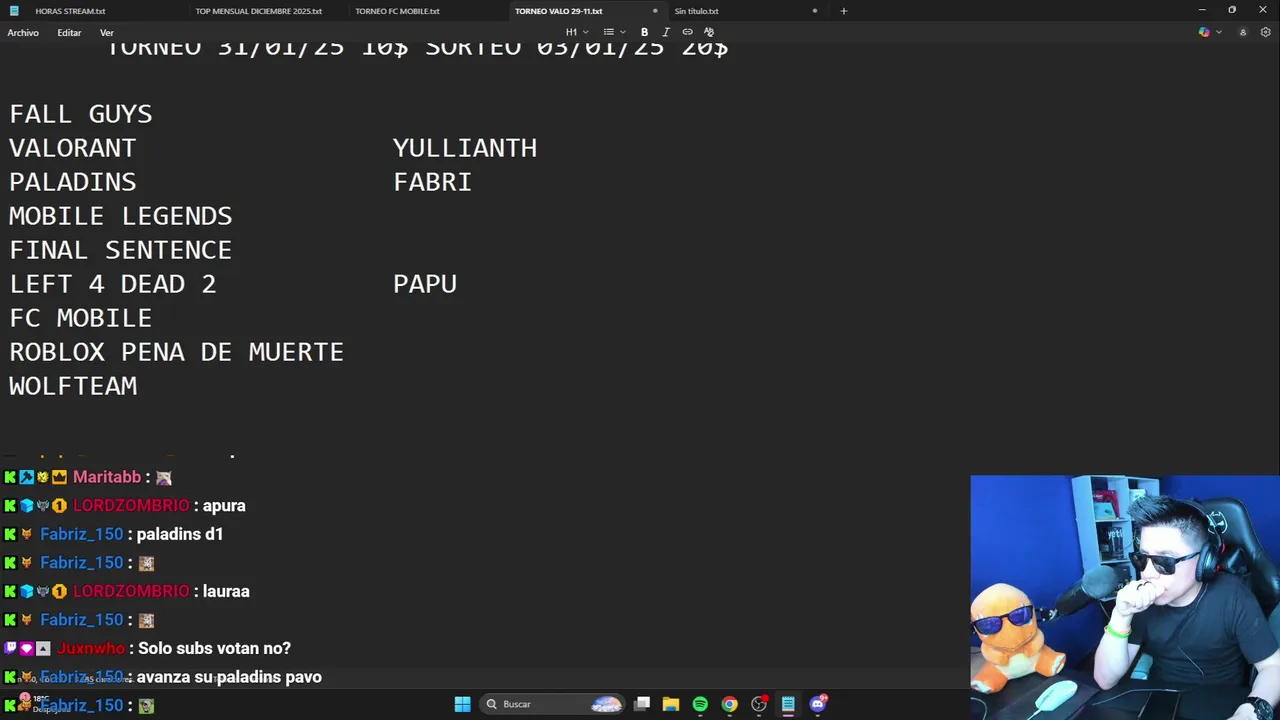Viewport: 1280px width, 720px height.
Task: Open Task View on the taskbar
Action: pyautogui.click(x=642, y=704)
